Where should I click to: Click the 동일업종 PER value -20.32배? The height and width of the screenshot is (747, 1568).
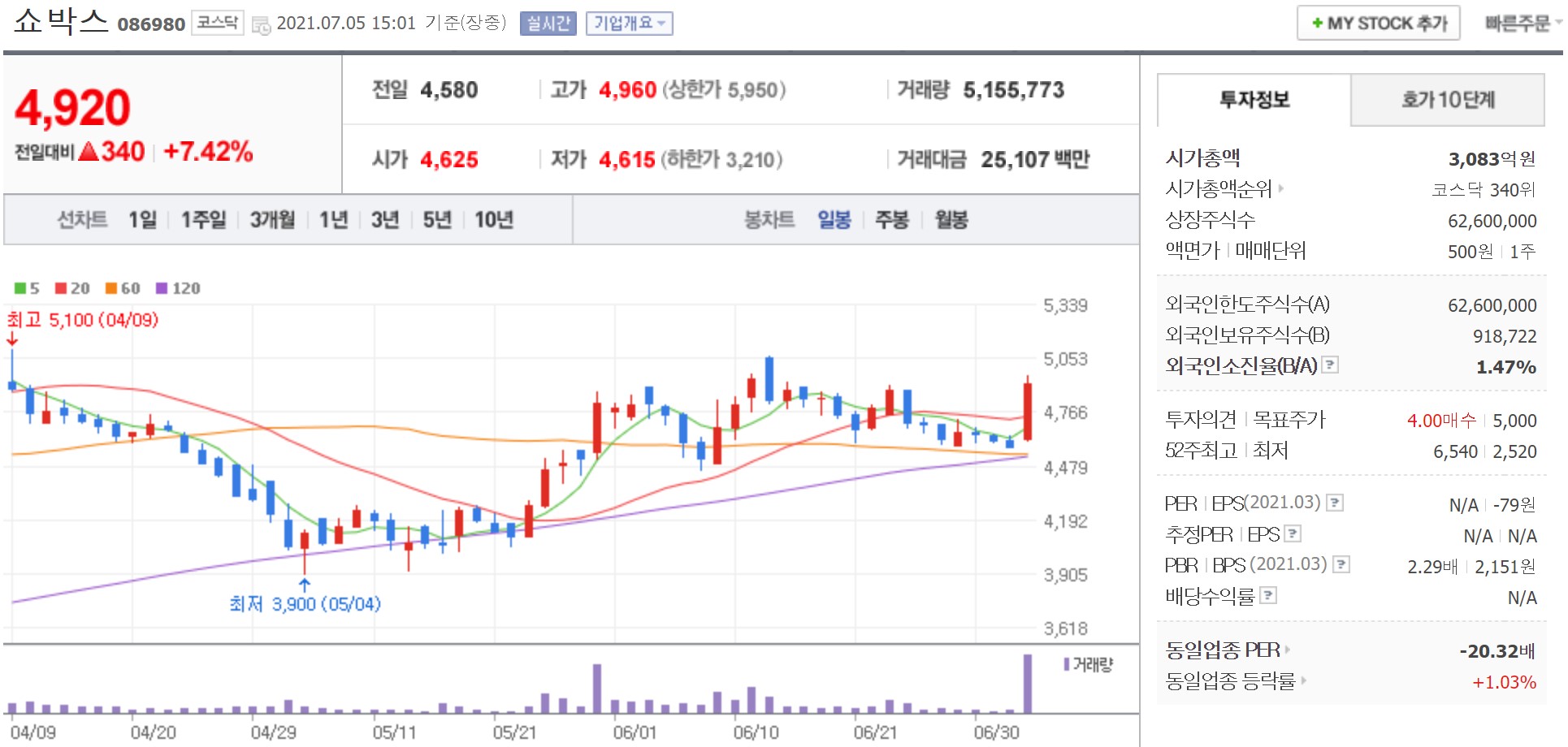(x=1497, y=650)
